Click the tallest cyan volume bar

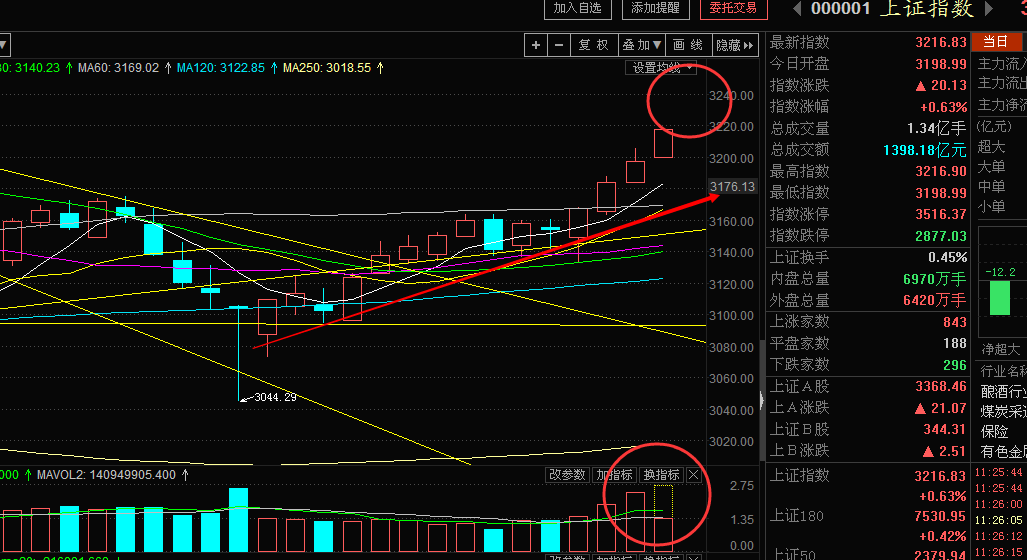click(238, 520)
